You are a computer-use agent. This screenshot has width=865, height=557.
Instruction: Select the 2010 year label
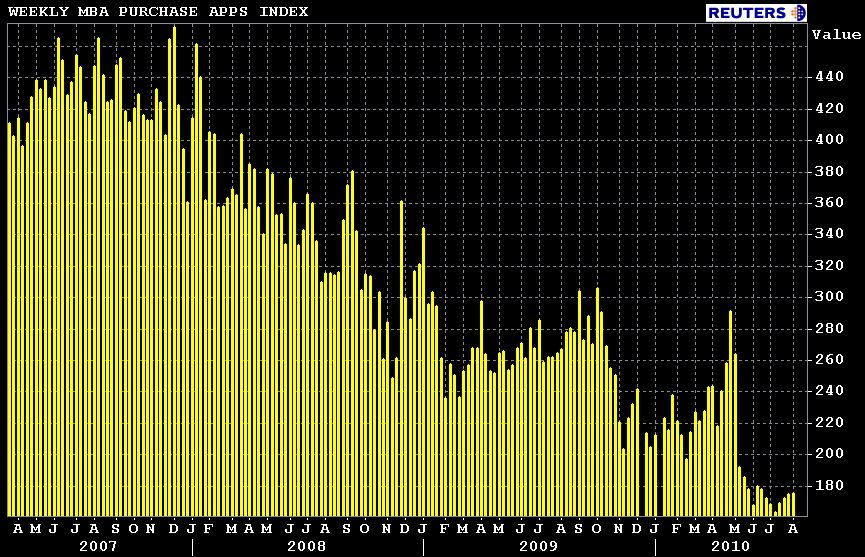[729, 546]
